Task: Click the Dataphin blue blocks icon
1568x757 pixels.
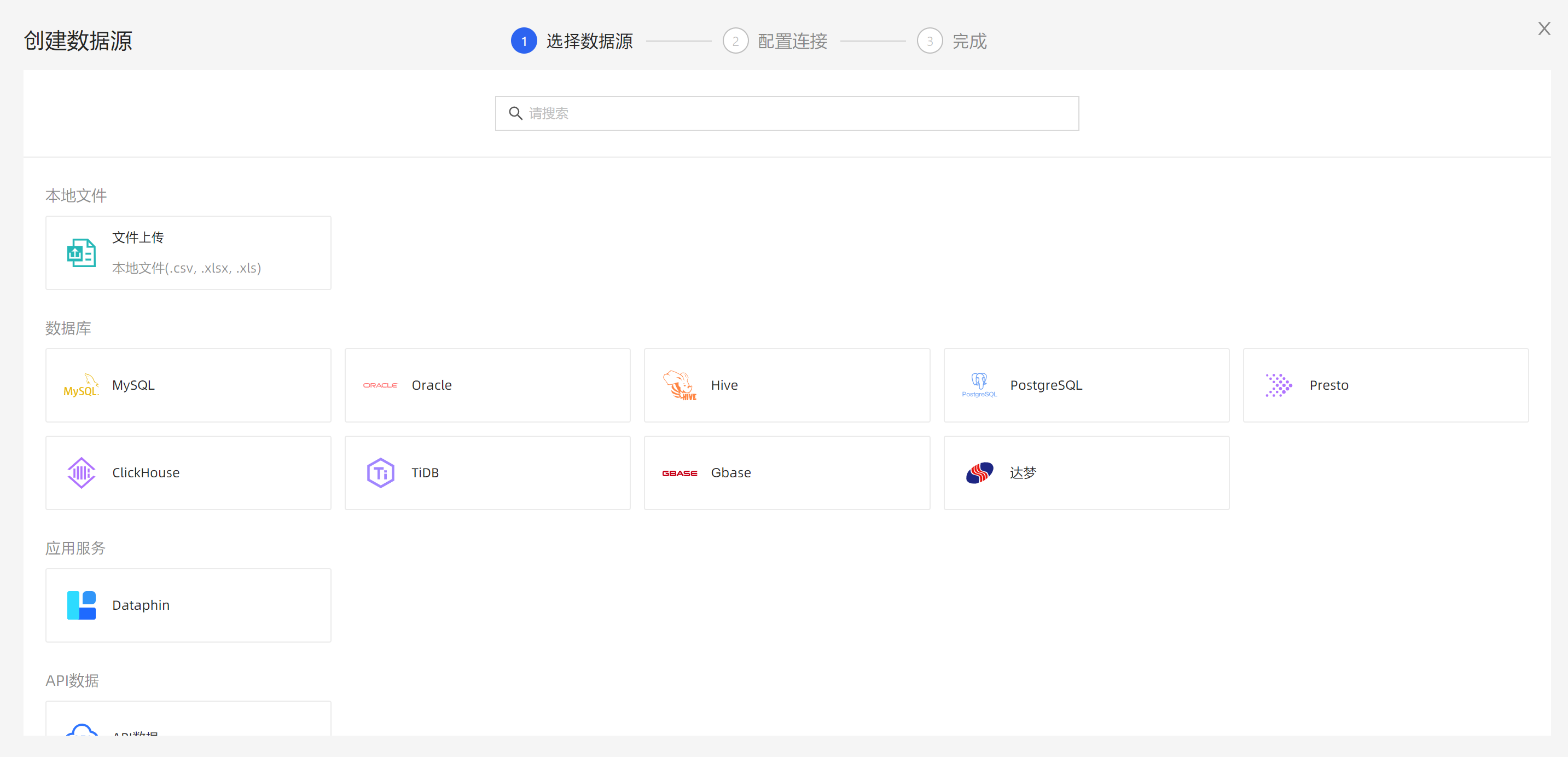Action: [81, 605]
